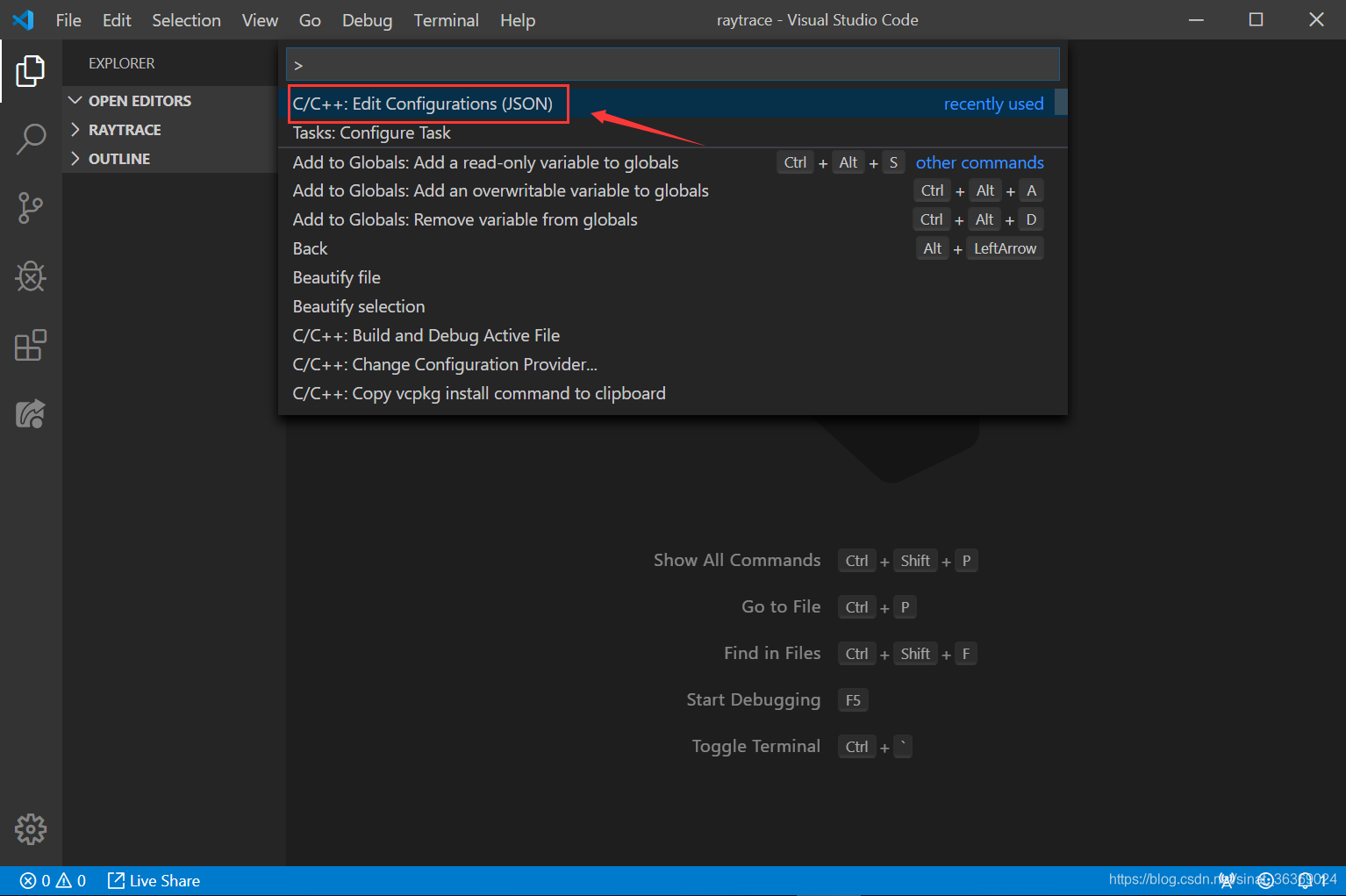
Task: Open the Debug menu
Action: (x=367, y=20)
